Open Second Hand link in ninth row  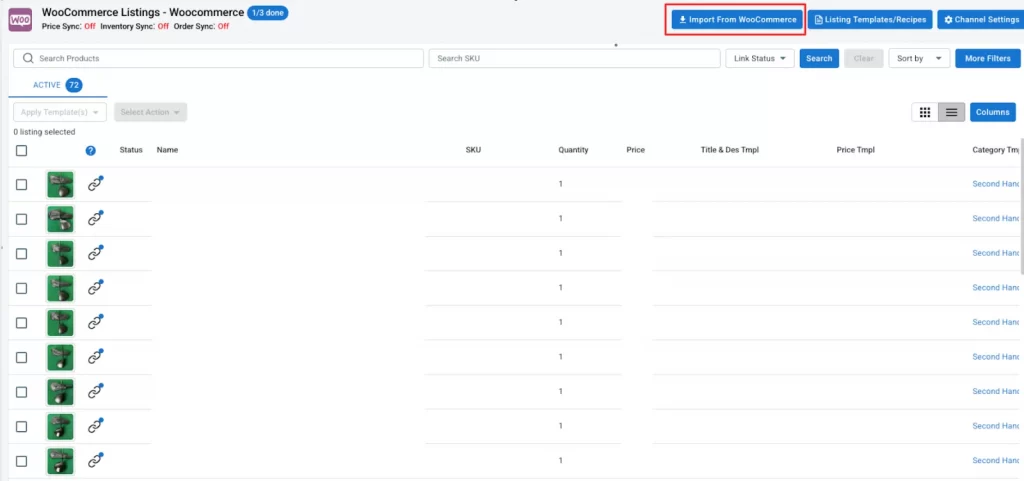pos(997,461)
